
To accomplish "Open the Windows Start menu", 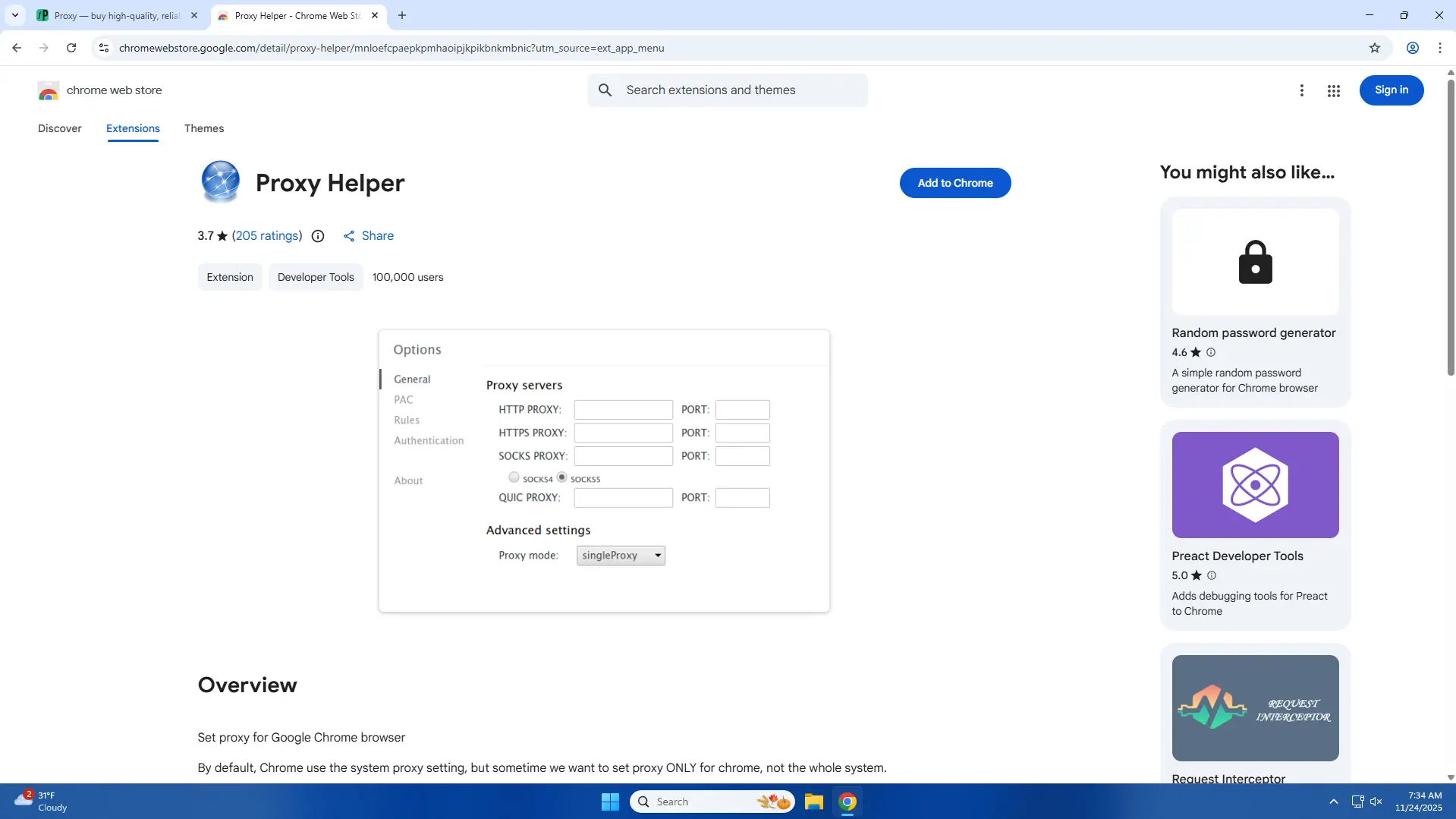I will [x=610, y=802].
